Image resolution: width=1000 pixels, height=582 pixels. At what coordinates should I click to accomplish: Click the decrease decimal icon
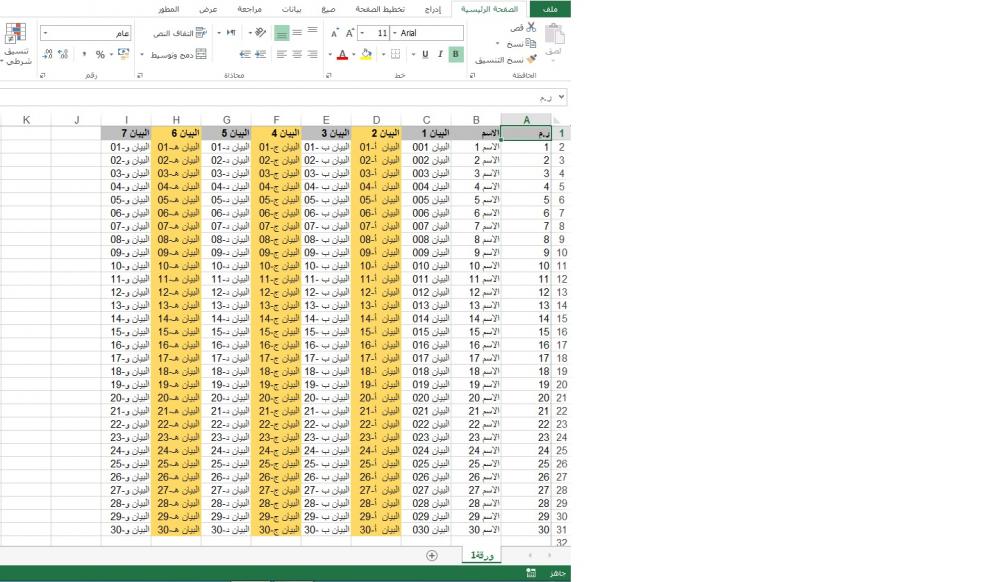(x=47, y=54)
